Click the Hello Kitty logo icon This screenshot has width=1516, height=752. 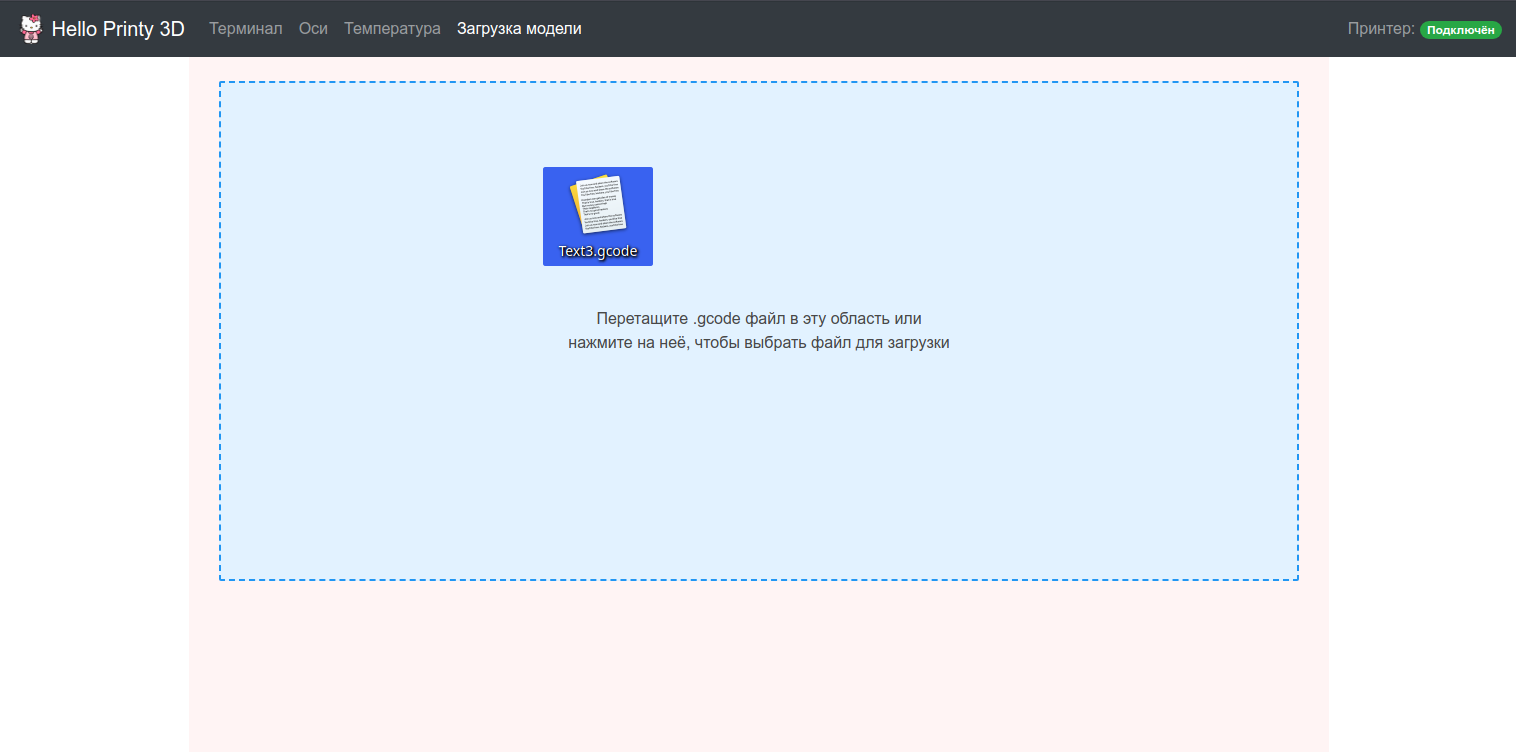[31, 29]
